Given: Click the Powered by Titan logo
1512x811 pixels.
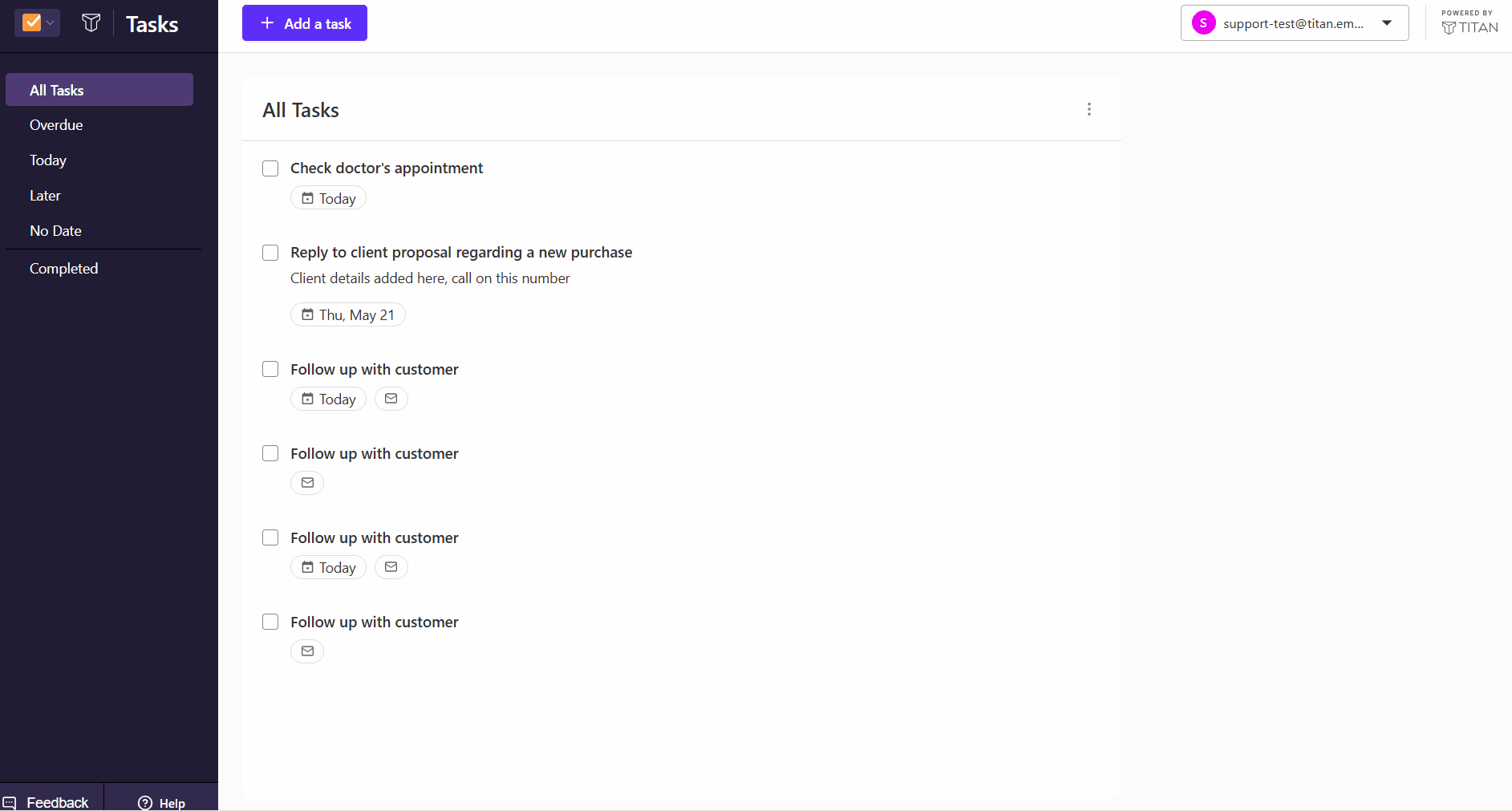Looking at the screenshot, I should tap(1469, 22).
